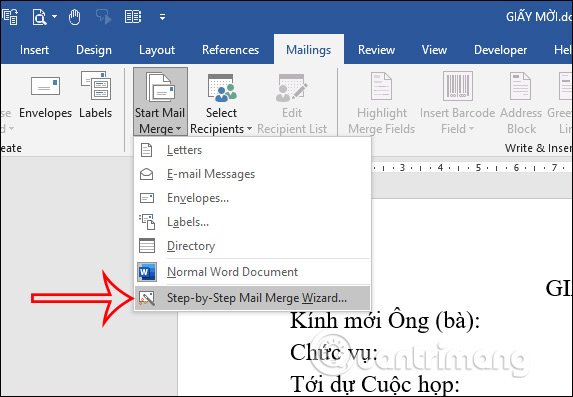Click the Print Preview quick access icon
The height and width of the screenshot is (397, 573).
click(x=39, y=17)
